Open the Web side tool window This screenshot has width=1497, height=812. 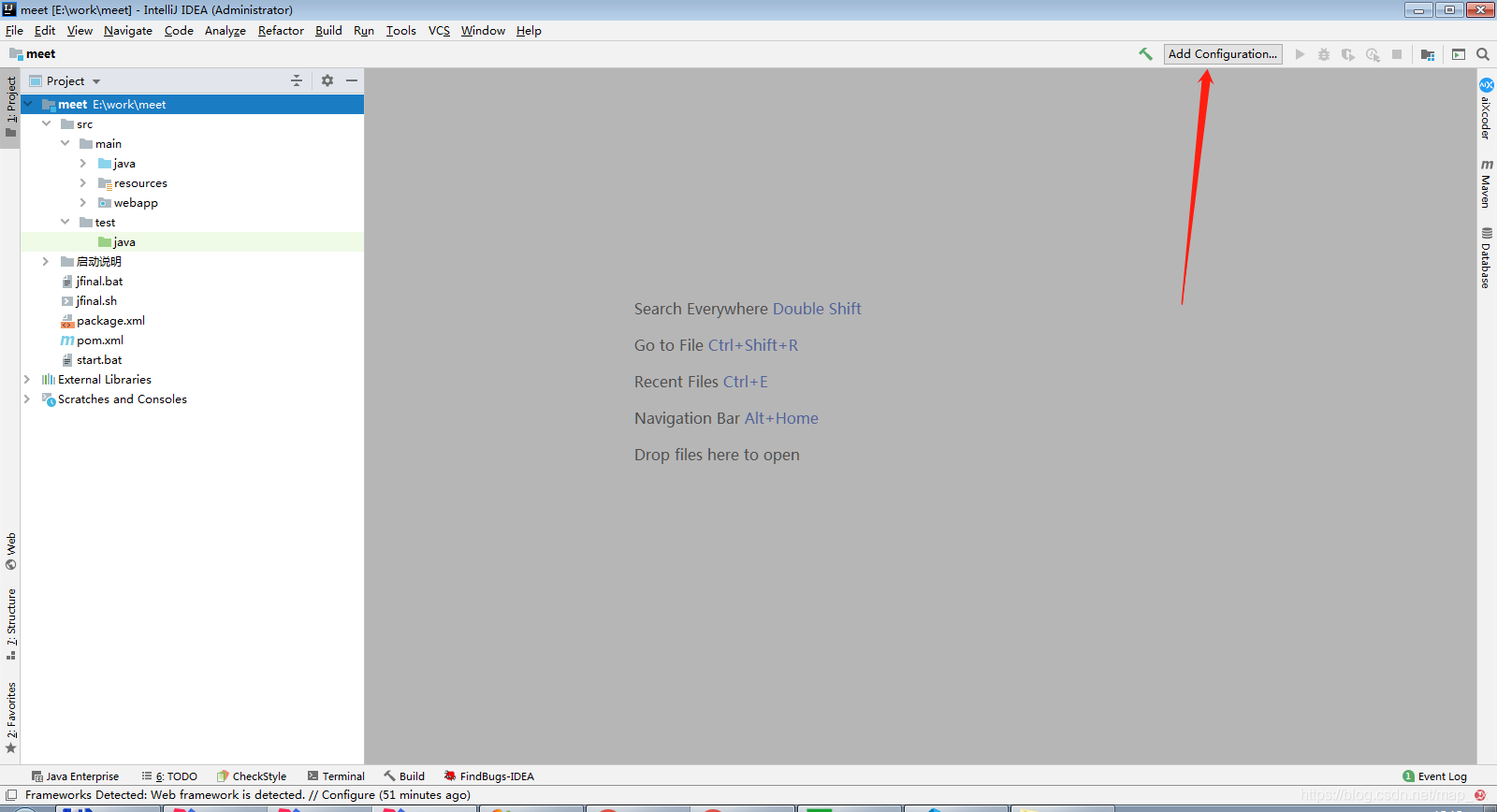tap(10, 551)
